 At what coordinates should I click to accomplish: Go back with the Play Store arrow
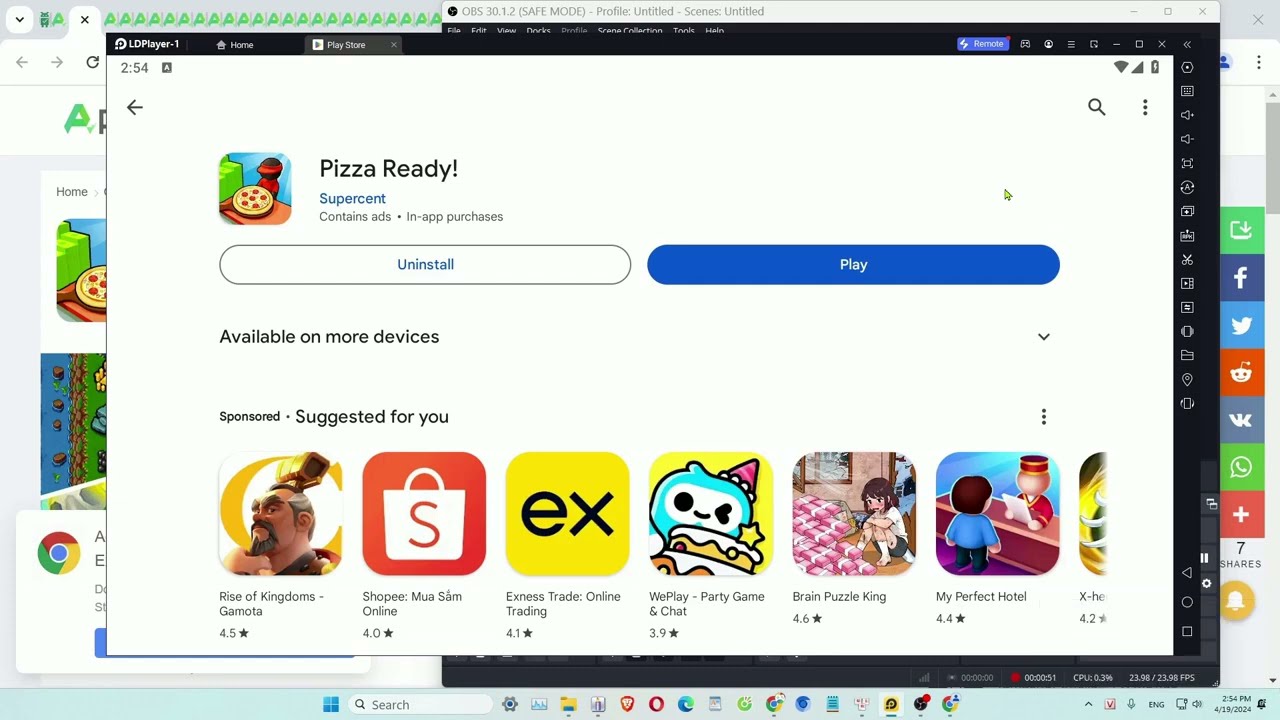tap(135, 107)
